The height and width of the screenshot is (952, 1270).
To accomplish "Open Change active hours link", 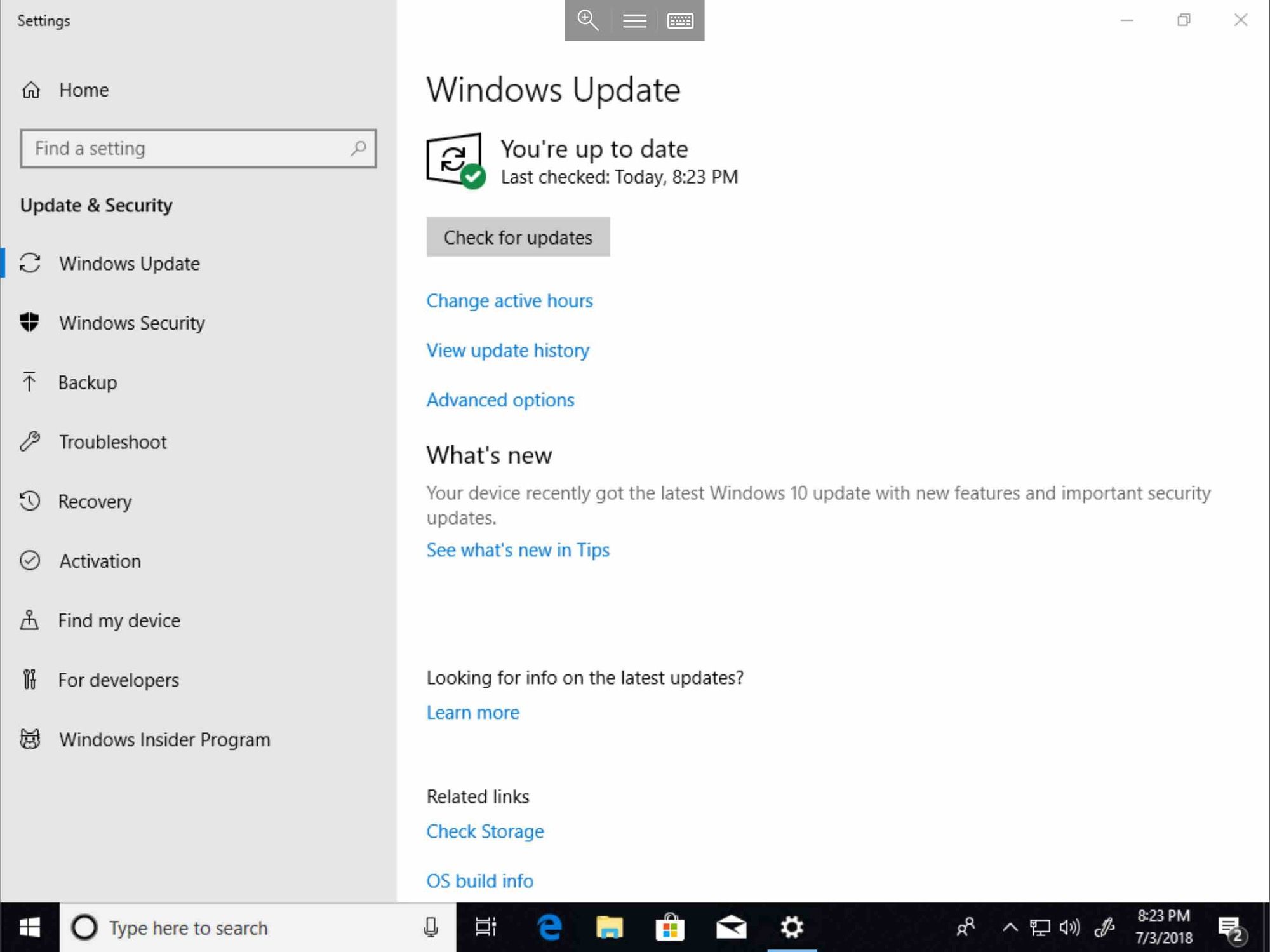I will pos(509,300).
